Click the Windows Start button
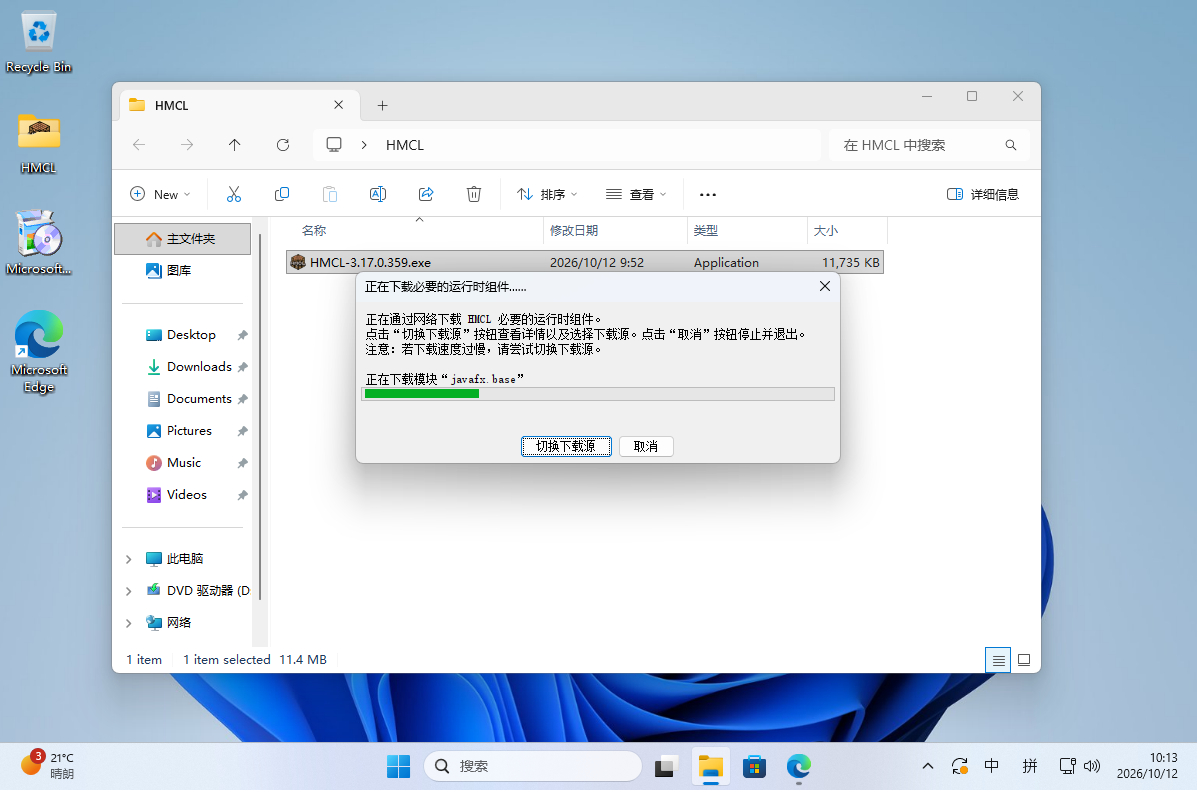Screen dimensions: 1197x790 398,766
